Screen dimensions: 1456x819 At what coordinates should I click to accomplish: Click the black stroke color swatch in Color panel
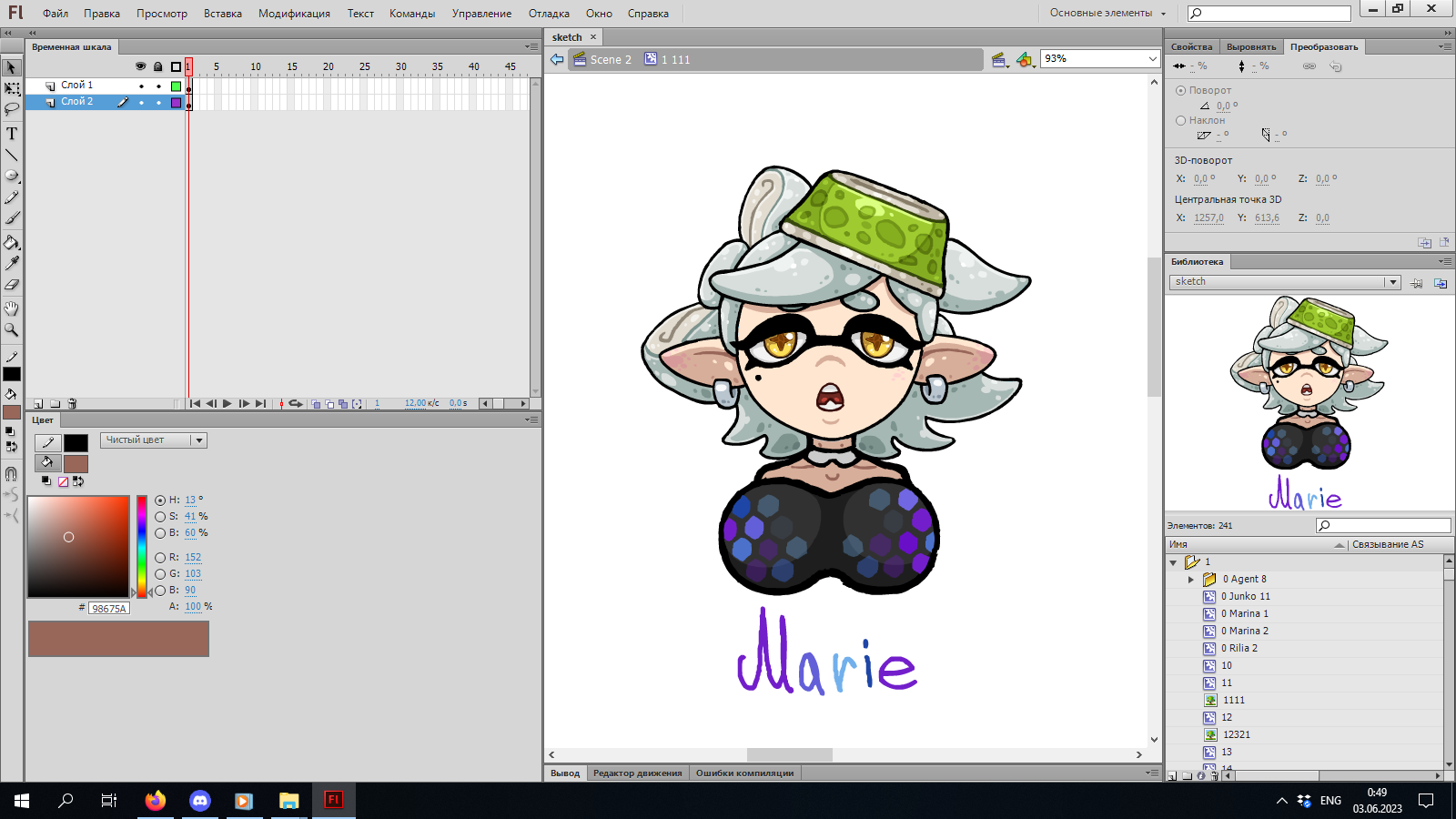(x=76, y=442)
